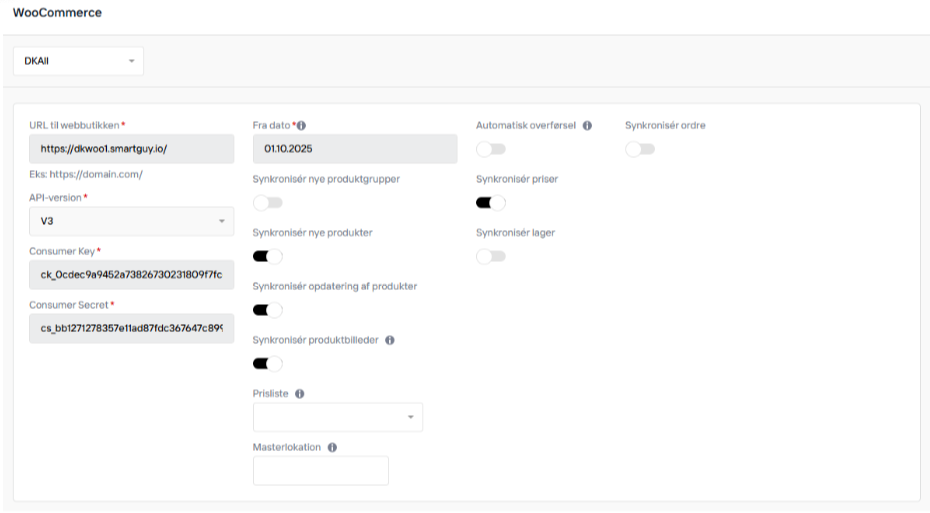Toggle Synkronisér nye produktgrupper on

coord(267,203)
